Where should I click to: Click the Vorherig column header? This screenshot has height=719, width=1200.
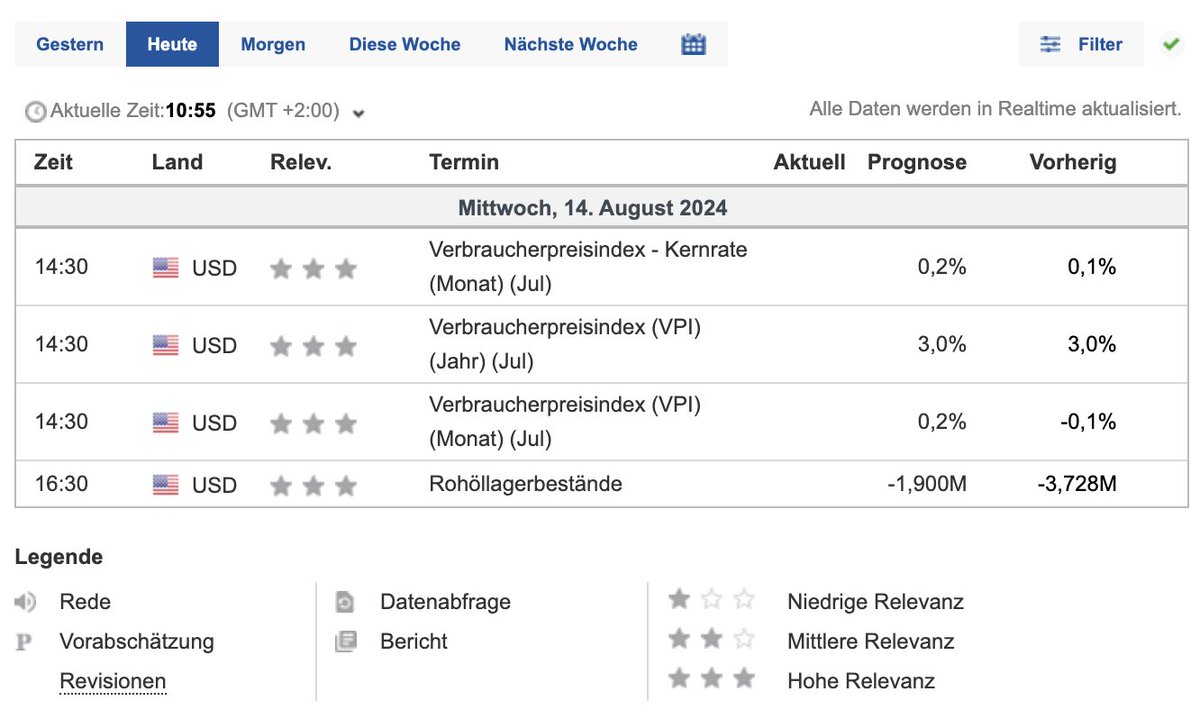1073,162
